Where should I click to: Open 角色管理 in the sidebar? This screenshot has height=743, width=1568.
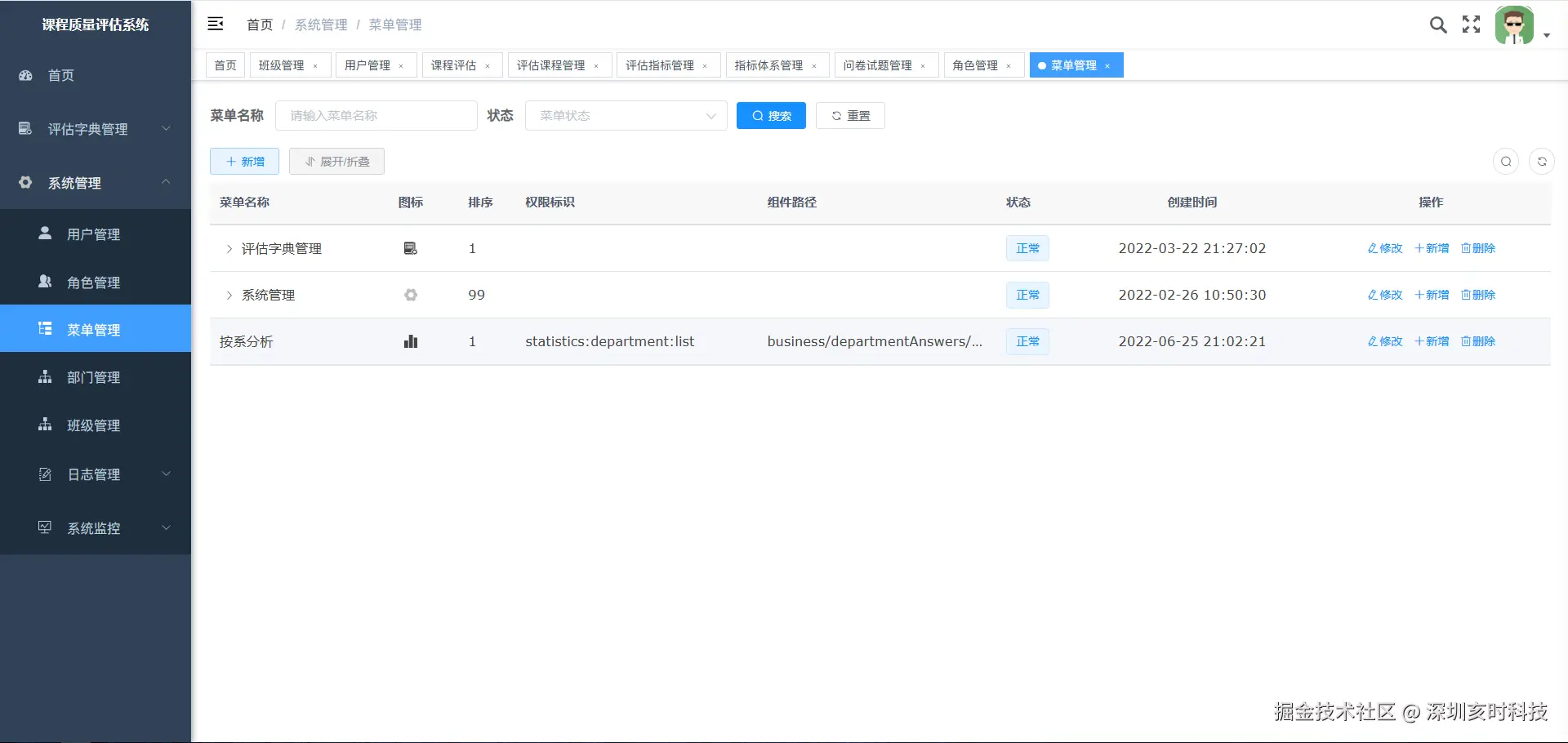coord(96,283)
